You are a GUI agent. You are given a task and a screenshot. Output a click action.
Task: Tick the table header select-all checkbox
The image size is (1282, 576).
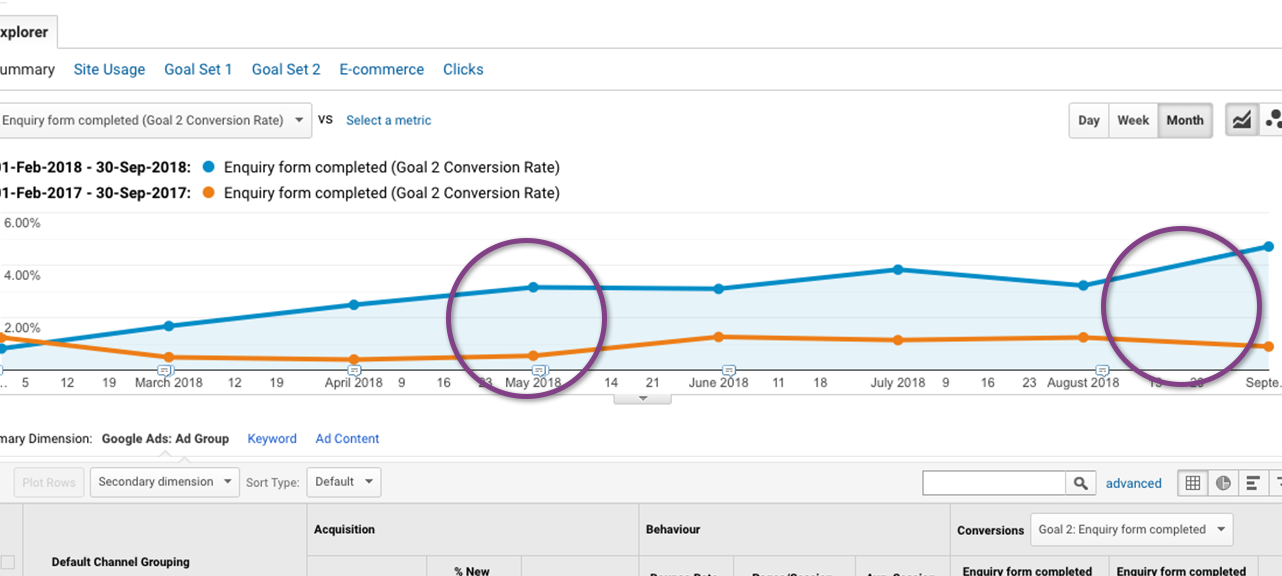8,562
